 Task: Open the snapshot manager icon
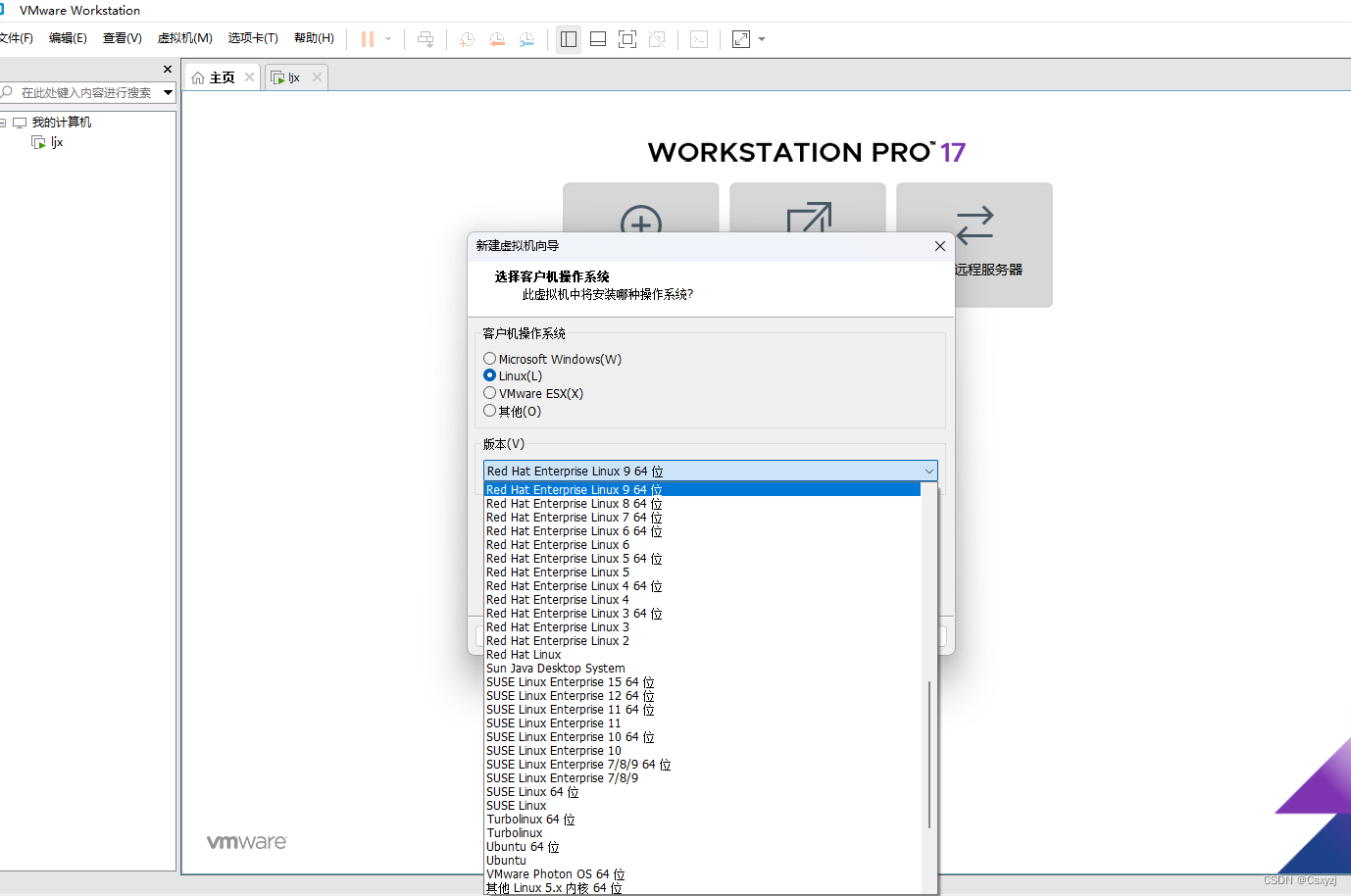click(x=526, y=39)
